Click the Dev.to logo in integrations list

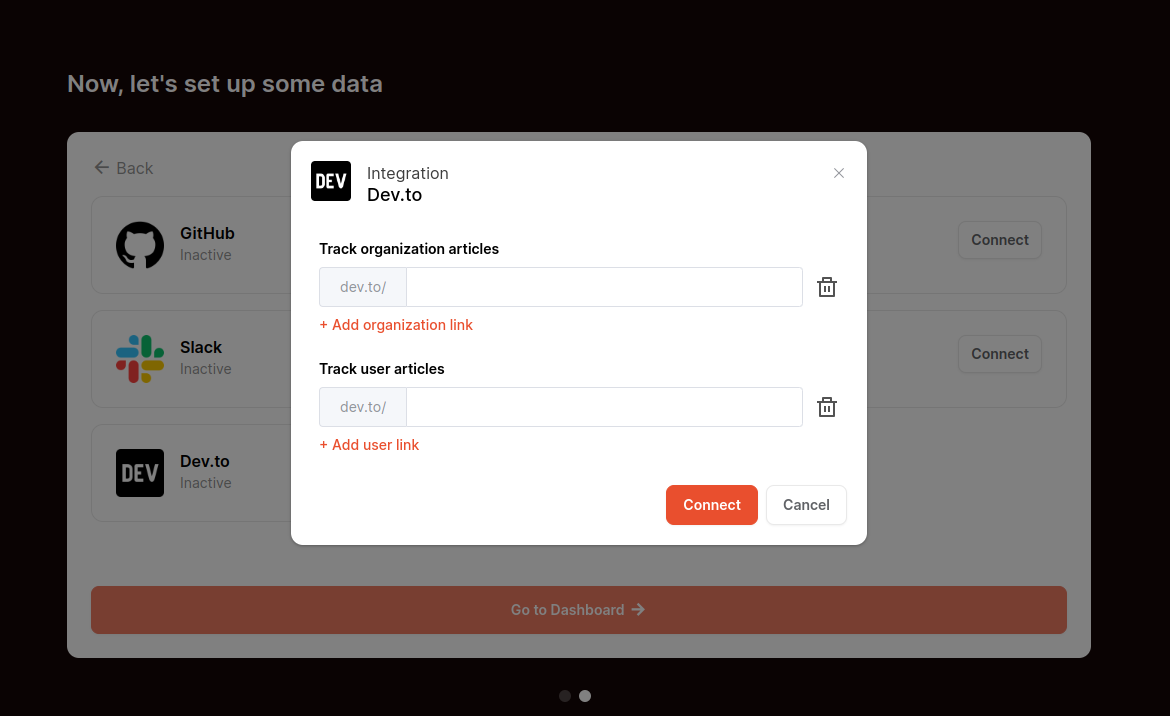140,473
